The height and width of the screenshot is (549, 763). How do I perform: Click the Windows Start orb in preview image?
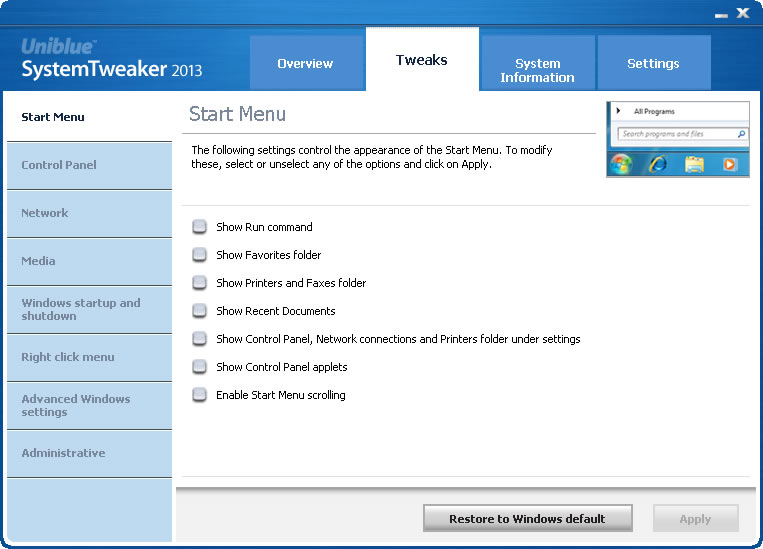coord(621,164)
